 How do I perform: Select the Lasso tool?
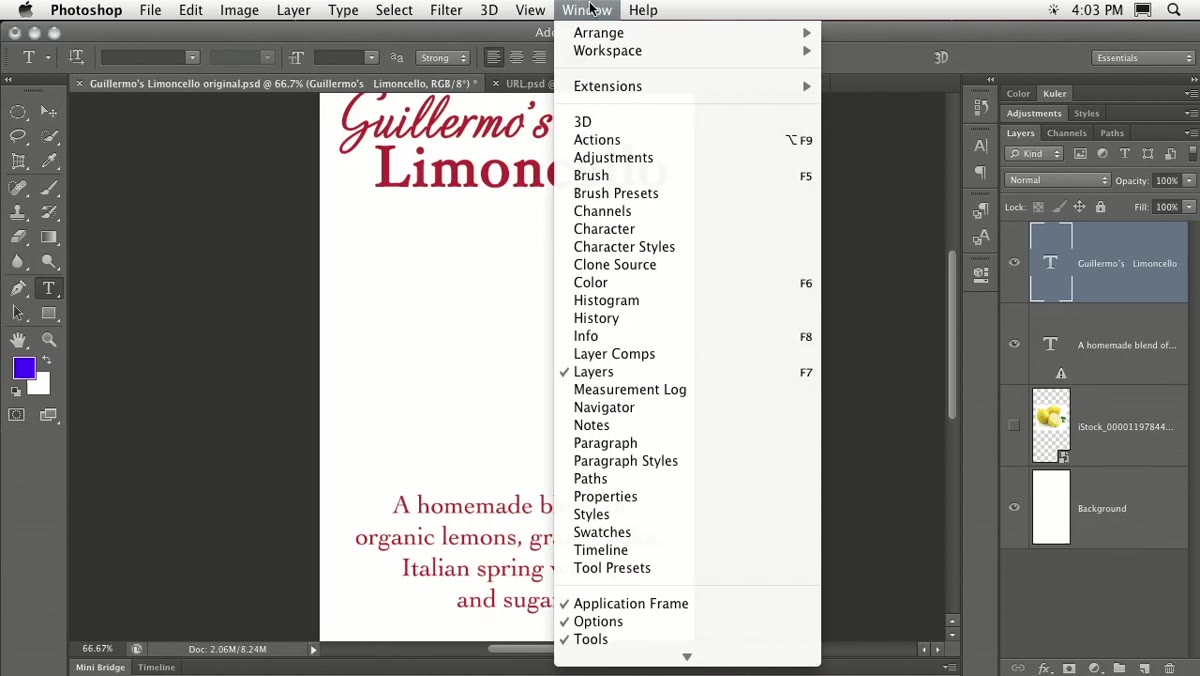click(x=18, y=136)
